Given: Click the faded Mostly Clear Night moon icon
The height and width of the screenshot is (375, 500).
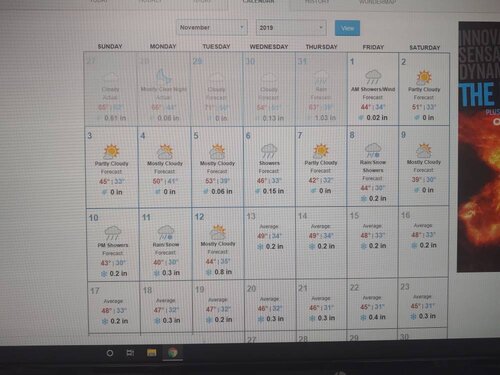Looking at the screenshot, I should [x=164, y=76].
